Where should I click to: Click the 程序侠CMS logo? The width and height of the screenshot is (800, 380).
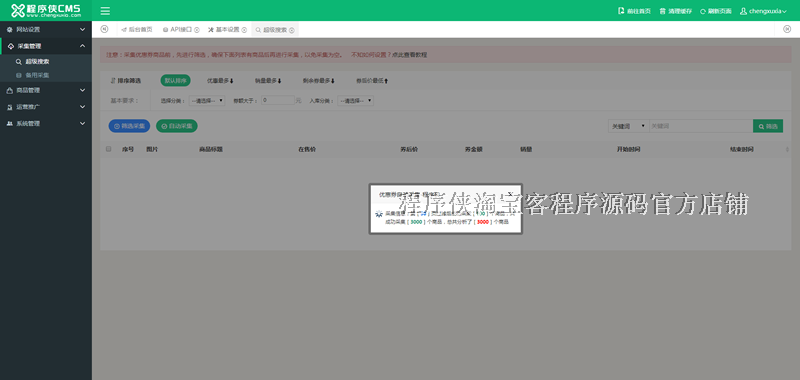[x=46, y=10]
